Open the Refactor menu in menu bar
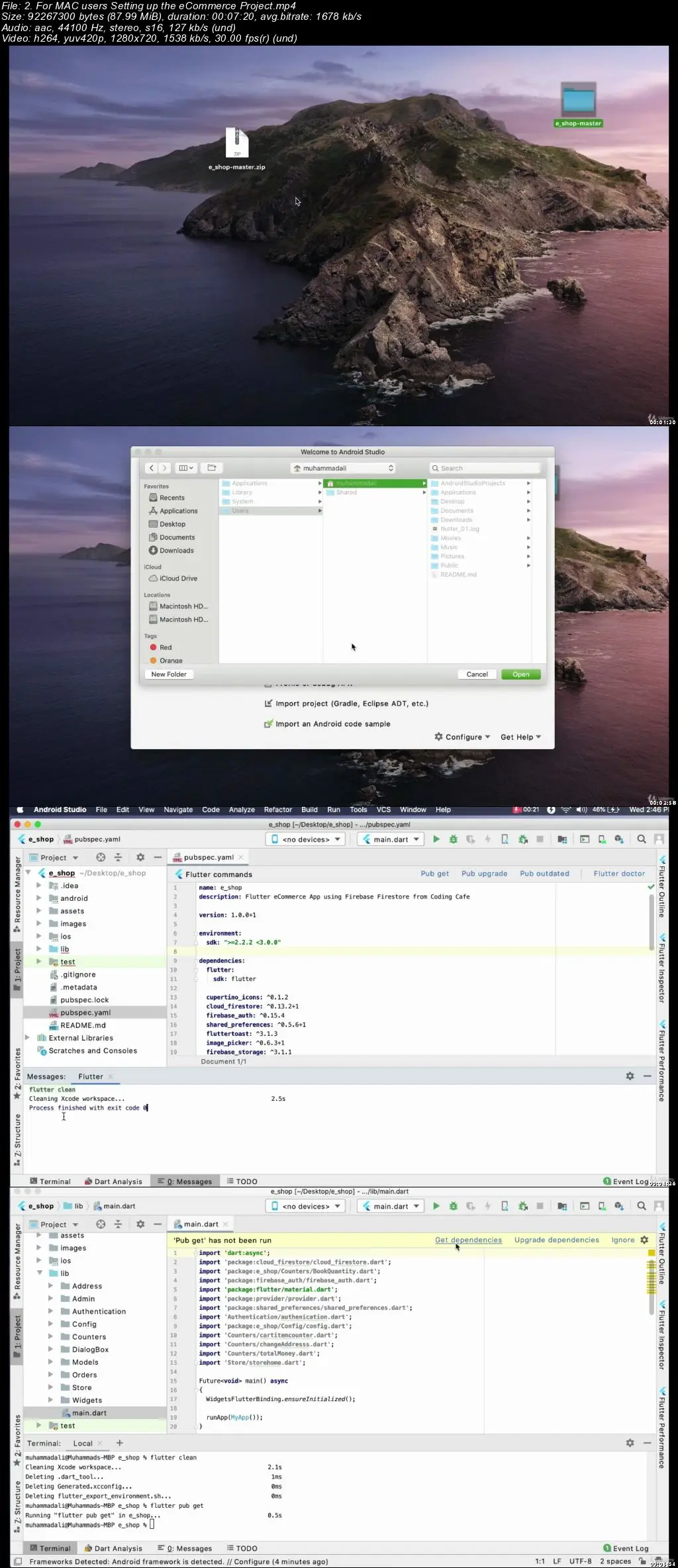The image size is (678, 1568). point(278,809)
